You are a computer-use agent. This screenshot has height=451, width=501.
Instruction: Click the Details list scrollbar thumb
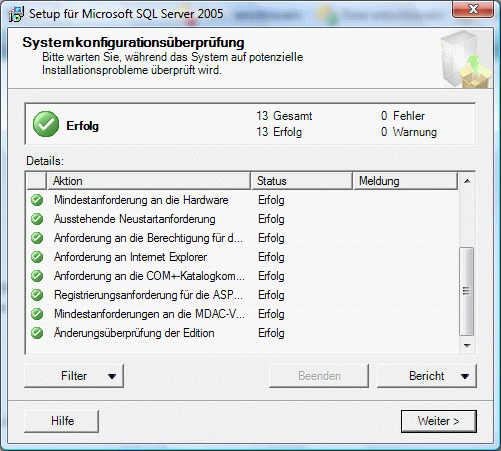click(467, 291)
